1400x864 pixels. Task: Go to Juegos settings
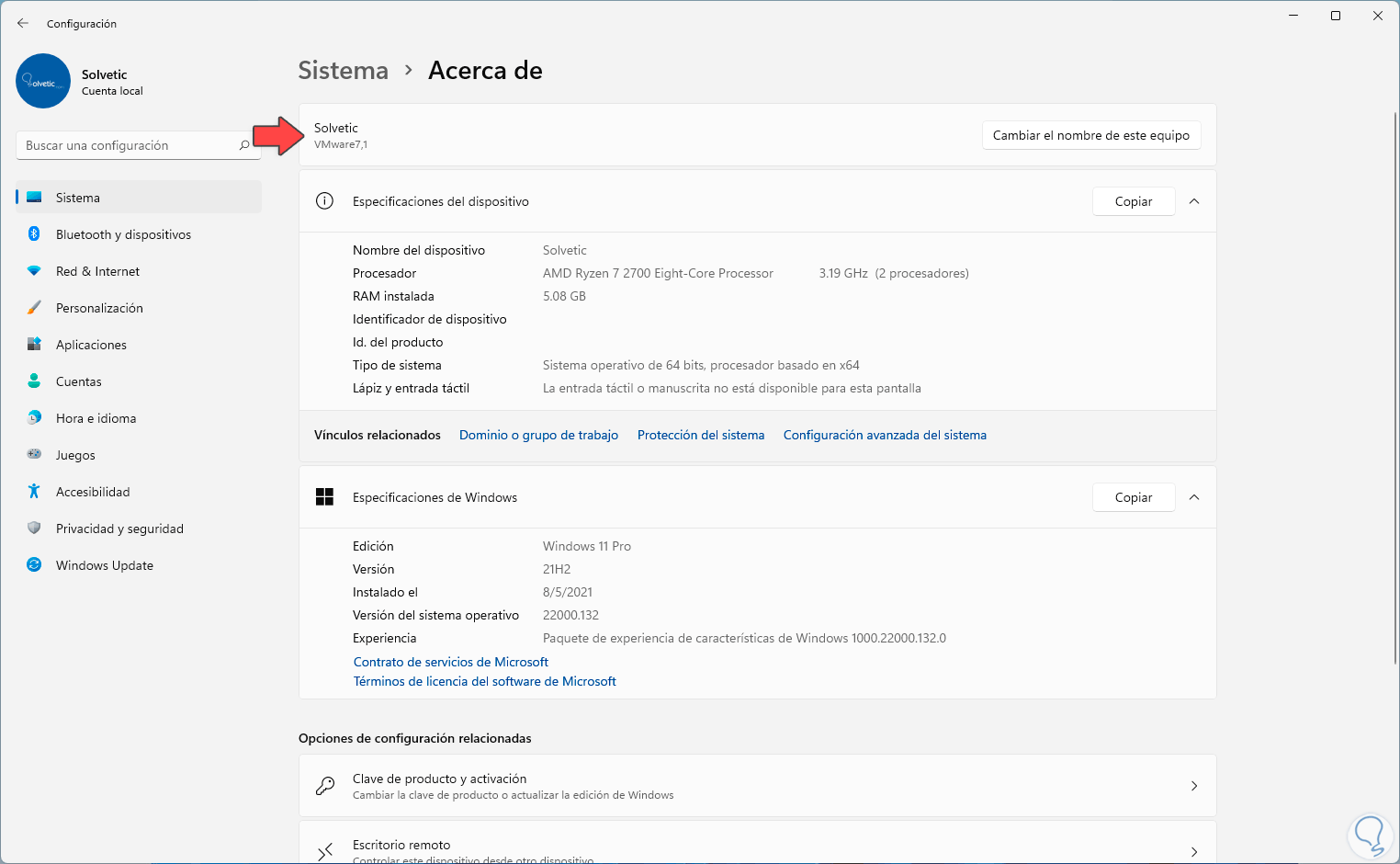[x=75, y=455]
